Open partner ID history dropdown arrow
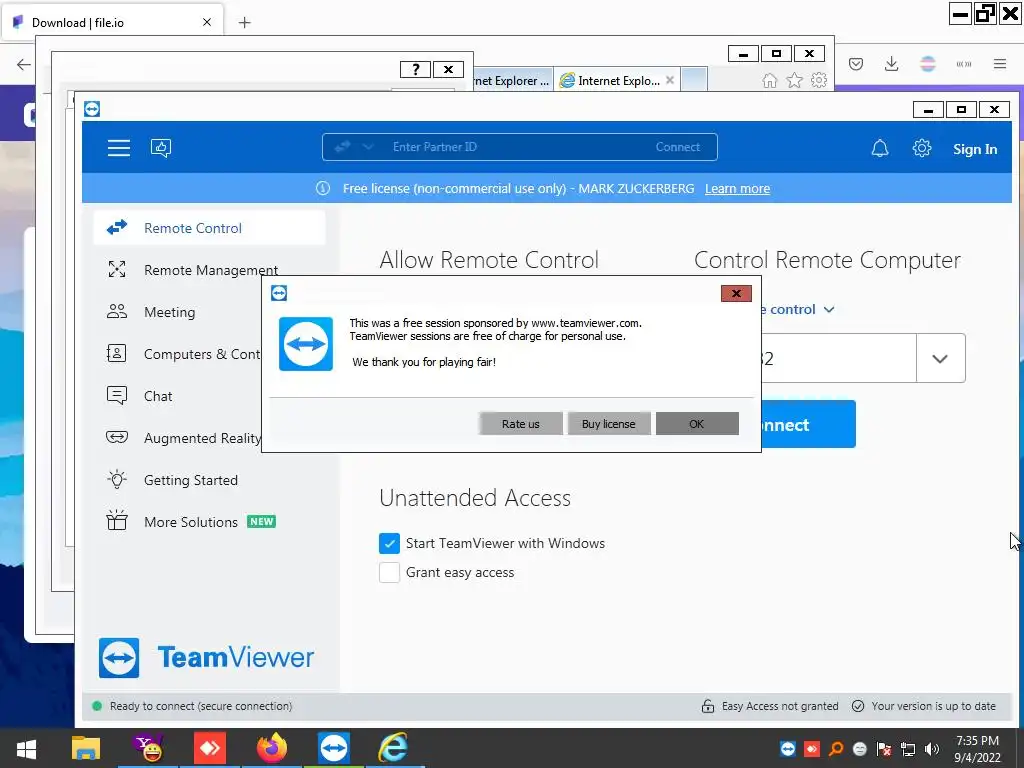 [x=940, y=359]
